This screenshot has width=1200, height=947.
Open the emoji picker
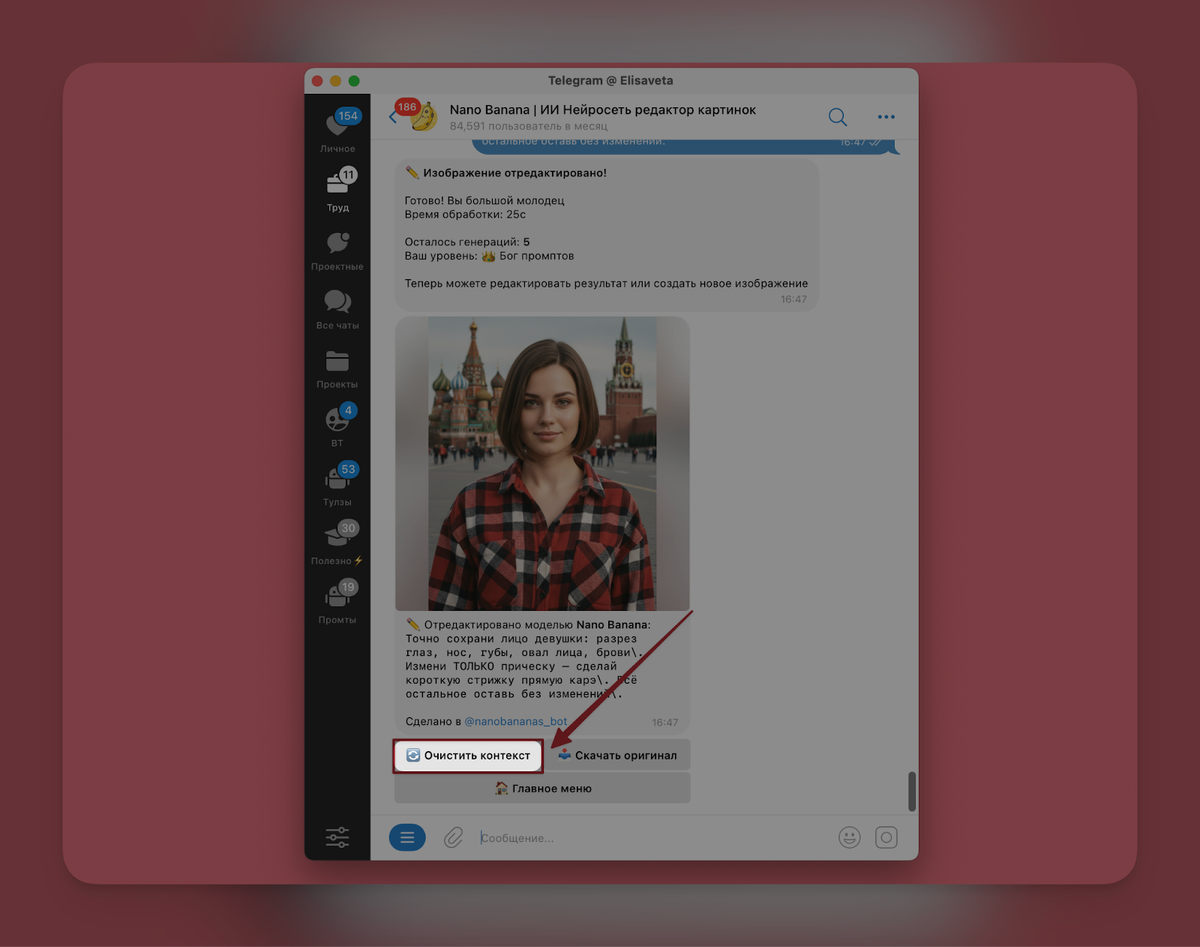850,838
